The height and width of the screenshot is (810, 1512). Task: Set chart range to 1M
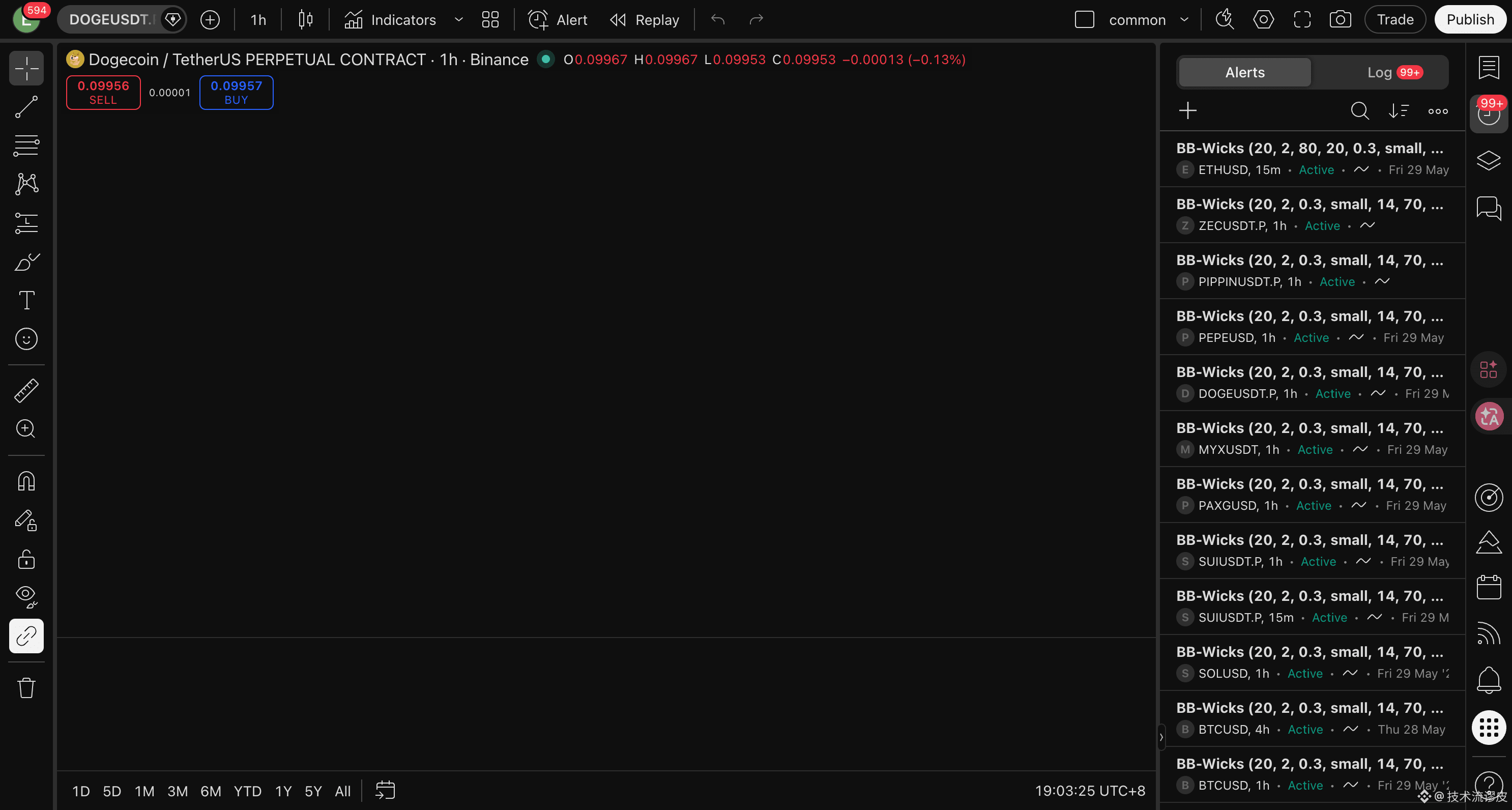pyautogui.click(x=144, y=791)
